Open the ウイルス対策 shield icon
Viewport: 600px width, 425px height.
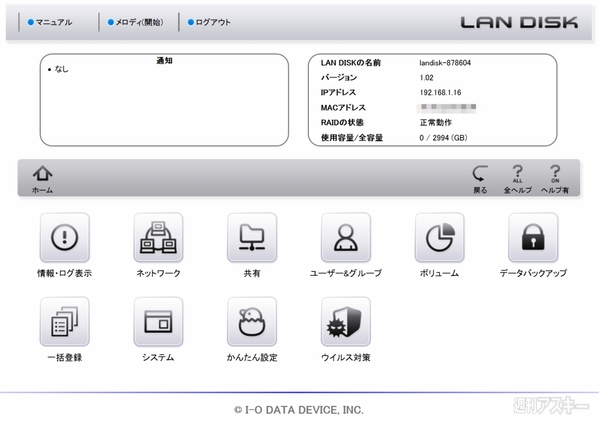346,322
